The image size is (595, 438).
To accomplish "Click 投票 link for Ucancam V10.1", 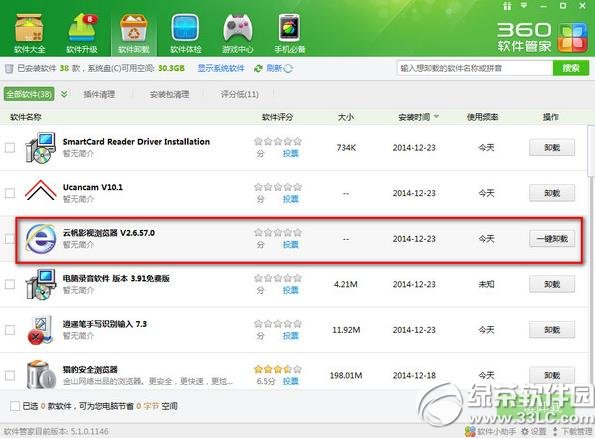I will click(x=291, y=199).
